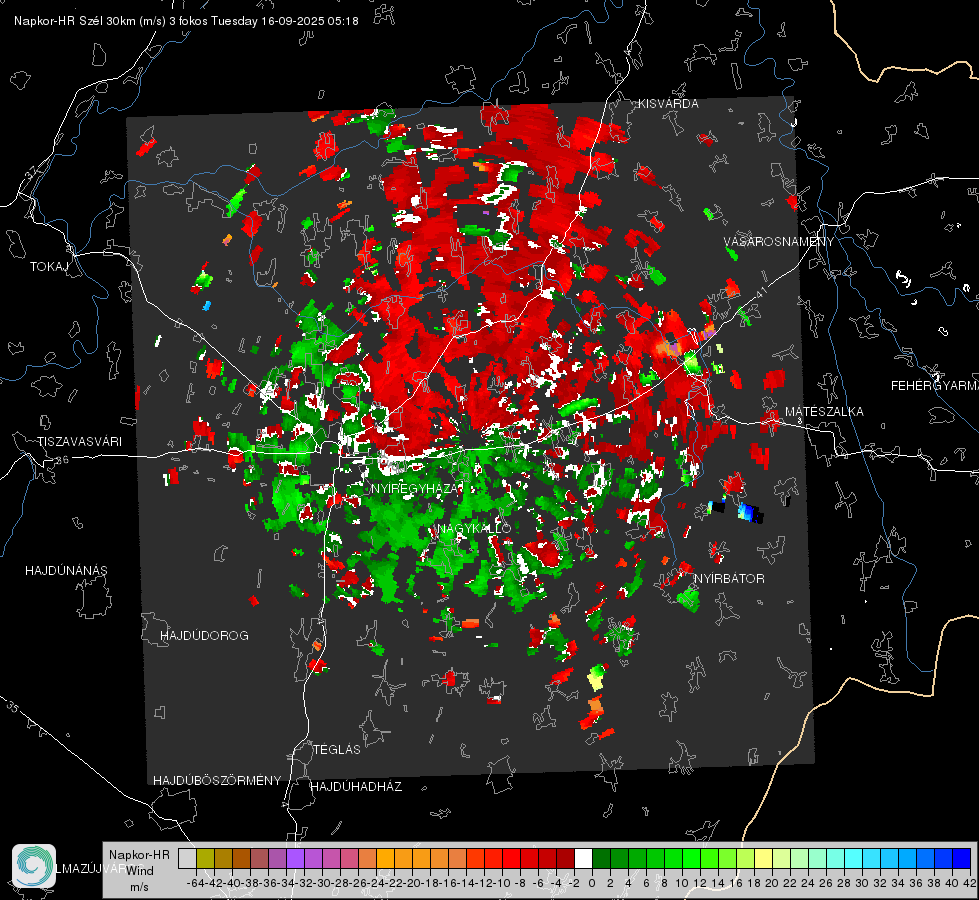Click road number 41 near Vásárosnamény
Image resolution: width=979 pixels, height=900 pixels.
point(760,291)
